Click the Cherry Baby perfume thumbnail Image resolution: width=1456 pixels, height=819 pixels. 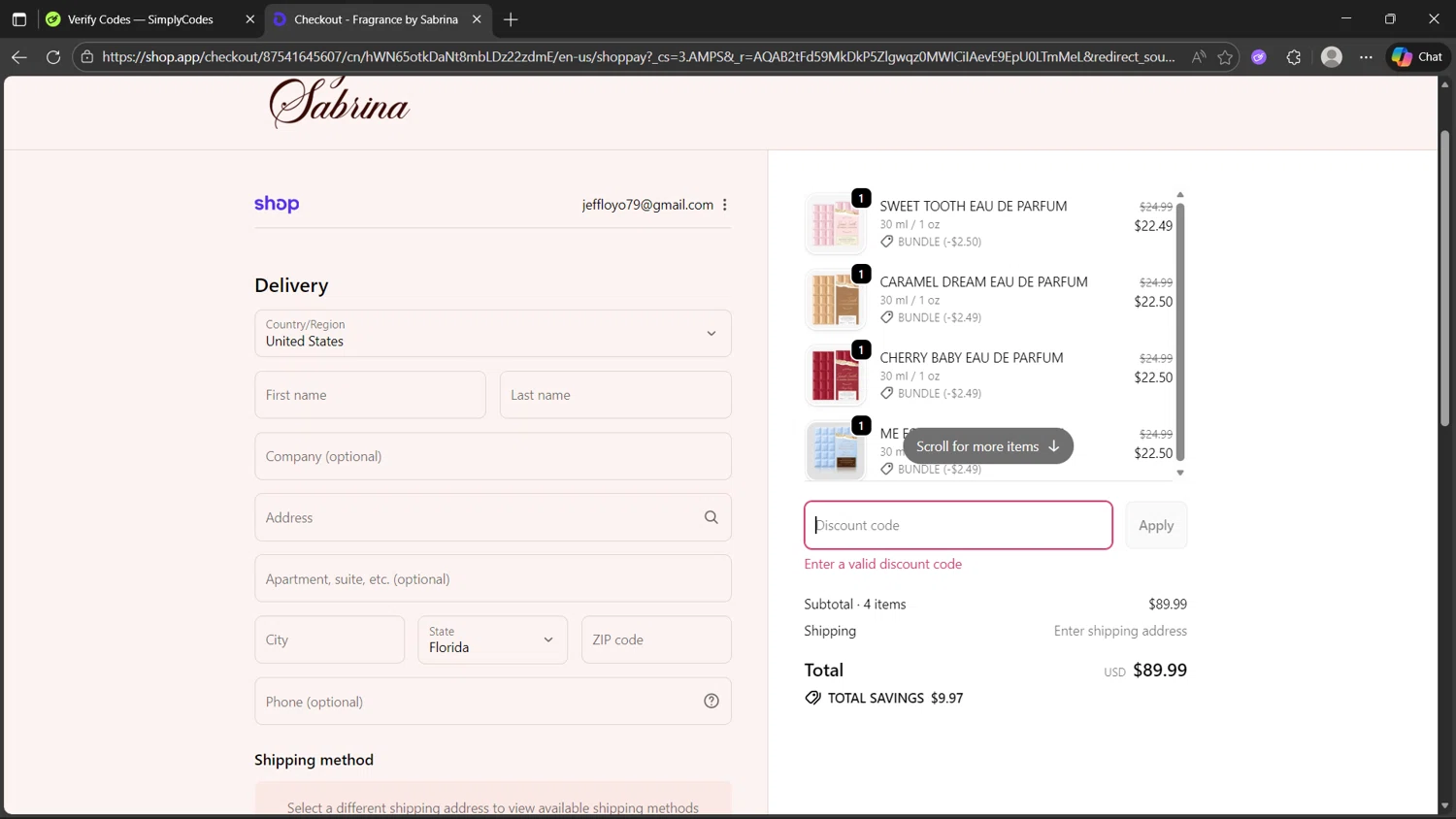pyautogui.click(x=835, y=375)
